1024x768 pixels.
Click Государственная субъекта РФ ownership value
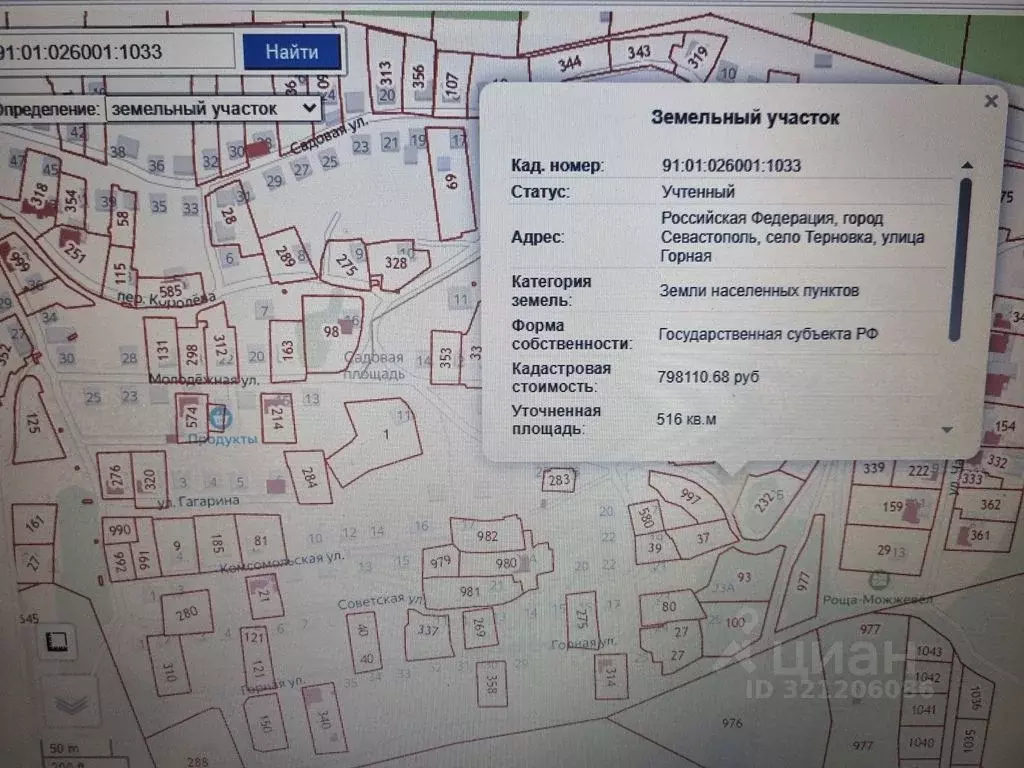pyautogui.click(x=768, y=334)
